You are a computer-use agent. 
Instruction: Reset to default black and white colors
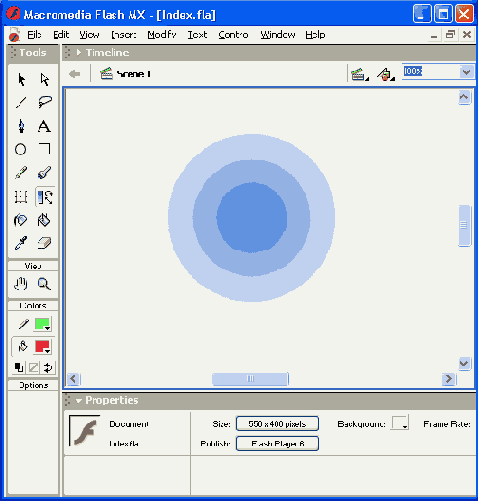coord(19,368)
